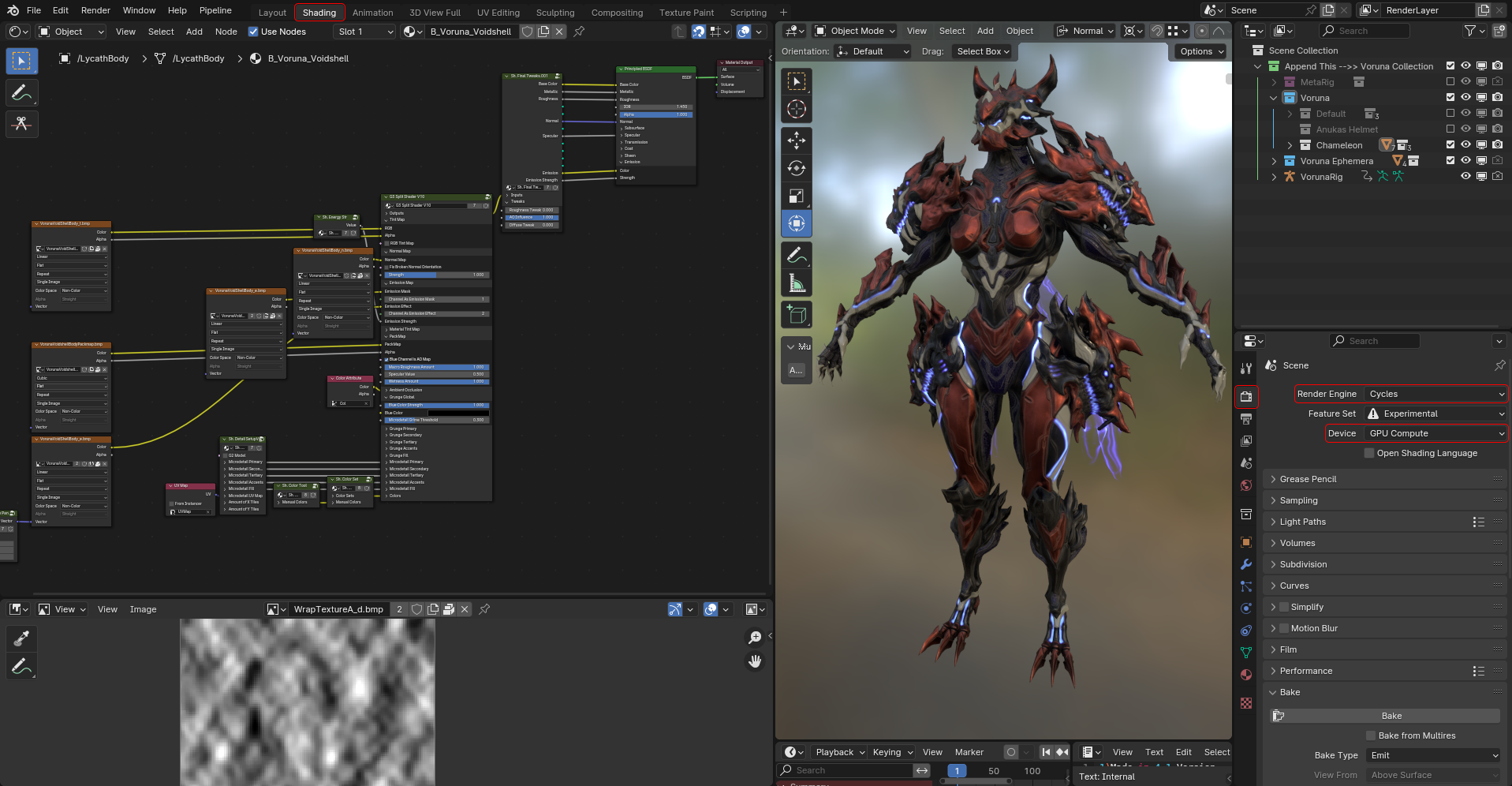Click the Blue Color swatch in the shader node
Image resolution: width=1512 pixels, height=786 pixels.
(x=458, y=413)
